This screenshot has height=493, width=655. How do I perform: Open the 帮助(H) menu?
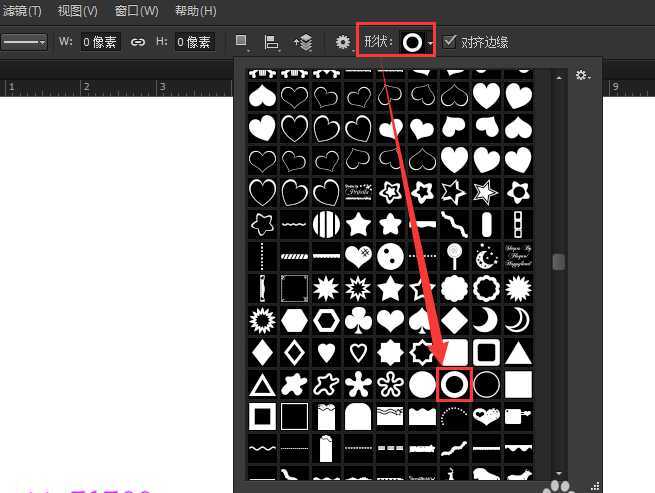(x=195, y=11)
